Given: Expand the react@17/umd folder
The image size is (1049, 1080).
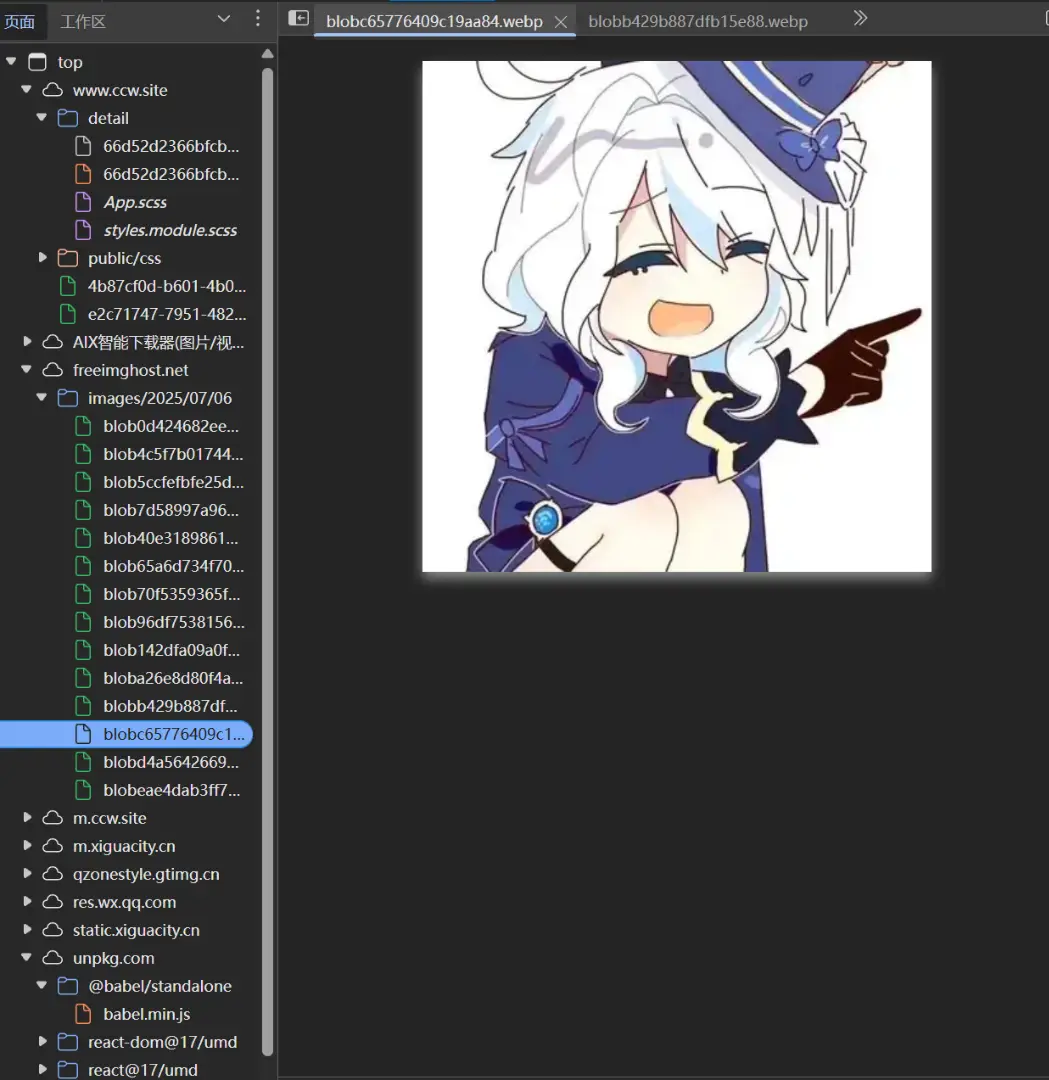Looking at the screenshot, I should 42,1070.
